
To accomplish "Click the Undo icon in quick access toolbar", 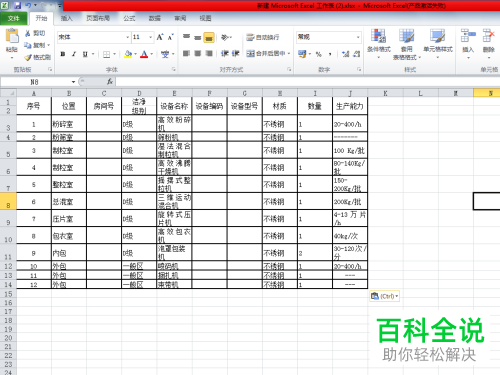I will pyautogui.click(x=28, y=5).
